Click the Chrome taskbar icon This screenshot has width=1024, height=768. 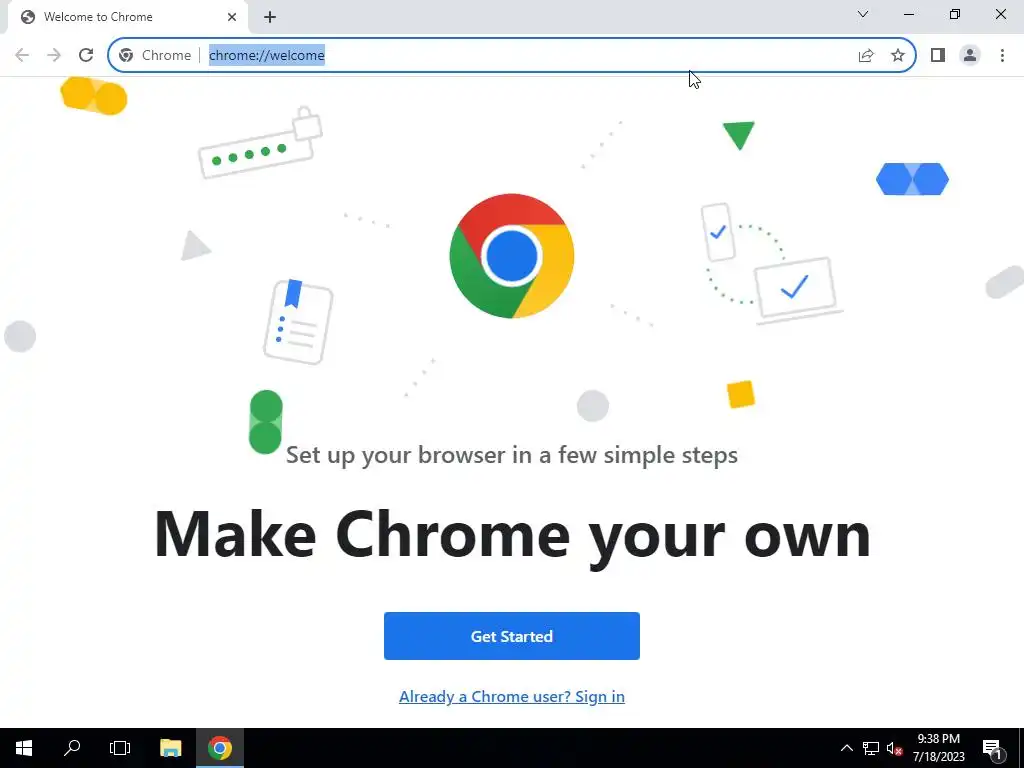tap(220, 748)
